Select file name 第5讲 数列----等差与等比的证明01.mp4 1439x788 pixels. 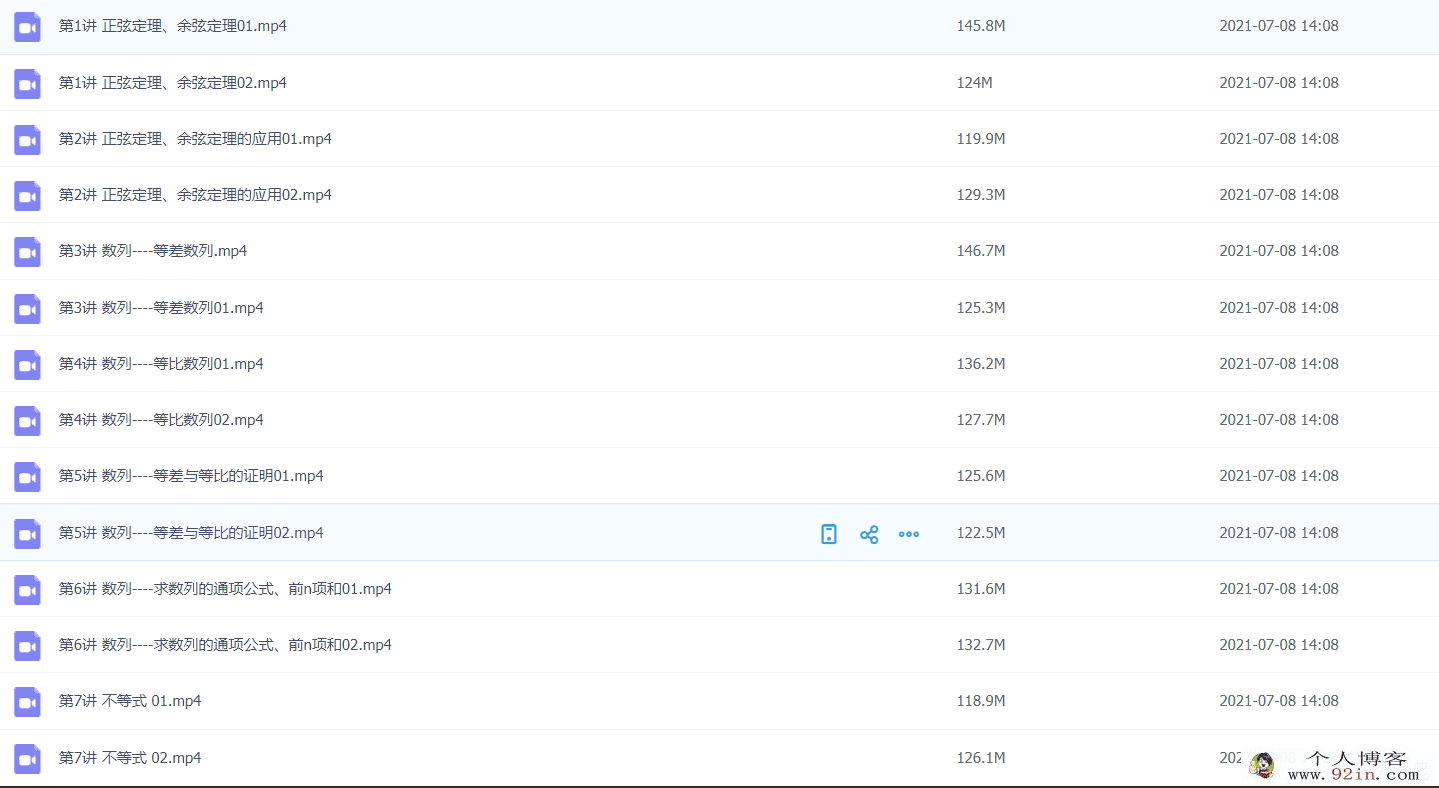[192, 475]
